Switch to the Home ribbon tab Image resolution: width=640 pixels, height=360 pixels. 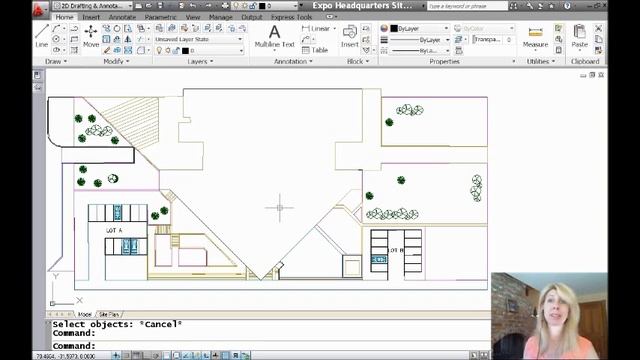click(64, 17)
